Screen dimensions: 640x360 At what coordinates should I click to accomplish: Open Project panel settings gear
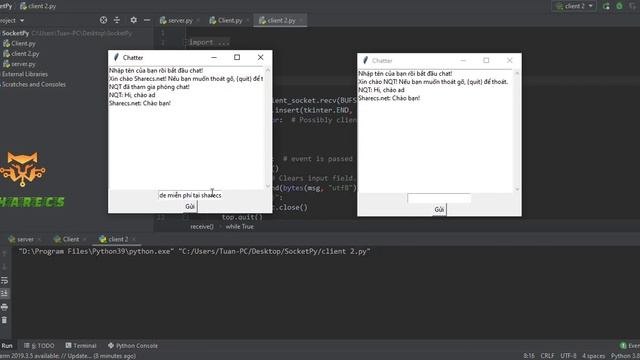[x=133, y=20]
